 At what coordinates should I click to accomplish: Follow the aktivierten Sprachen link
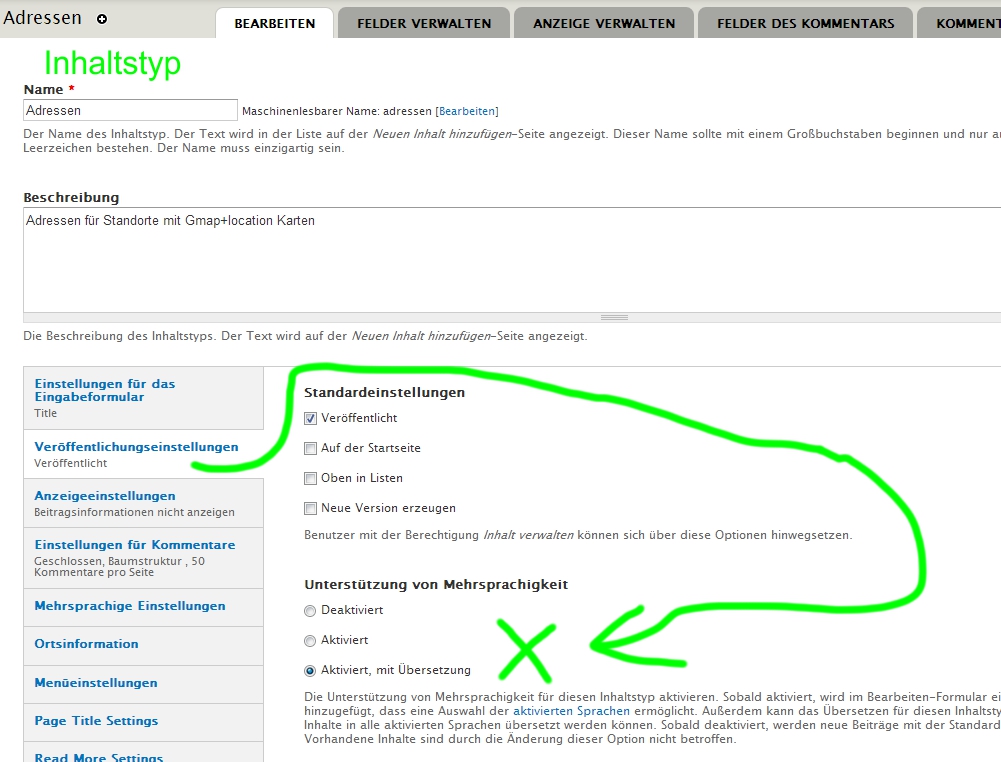571,711
